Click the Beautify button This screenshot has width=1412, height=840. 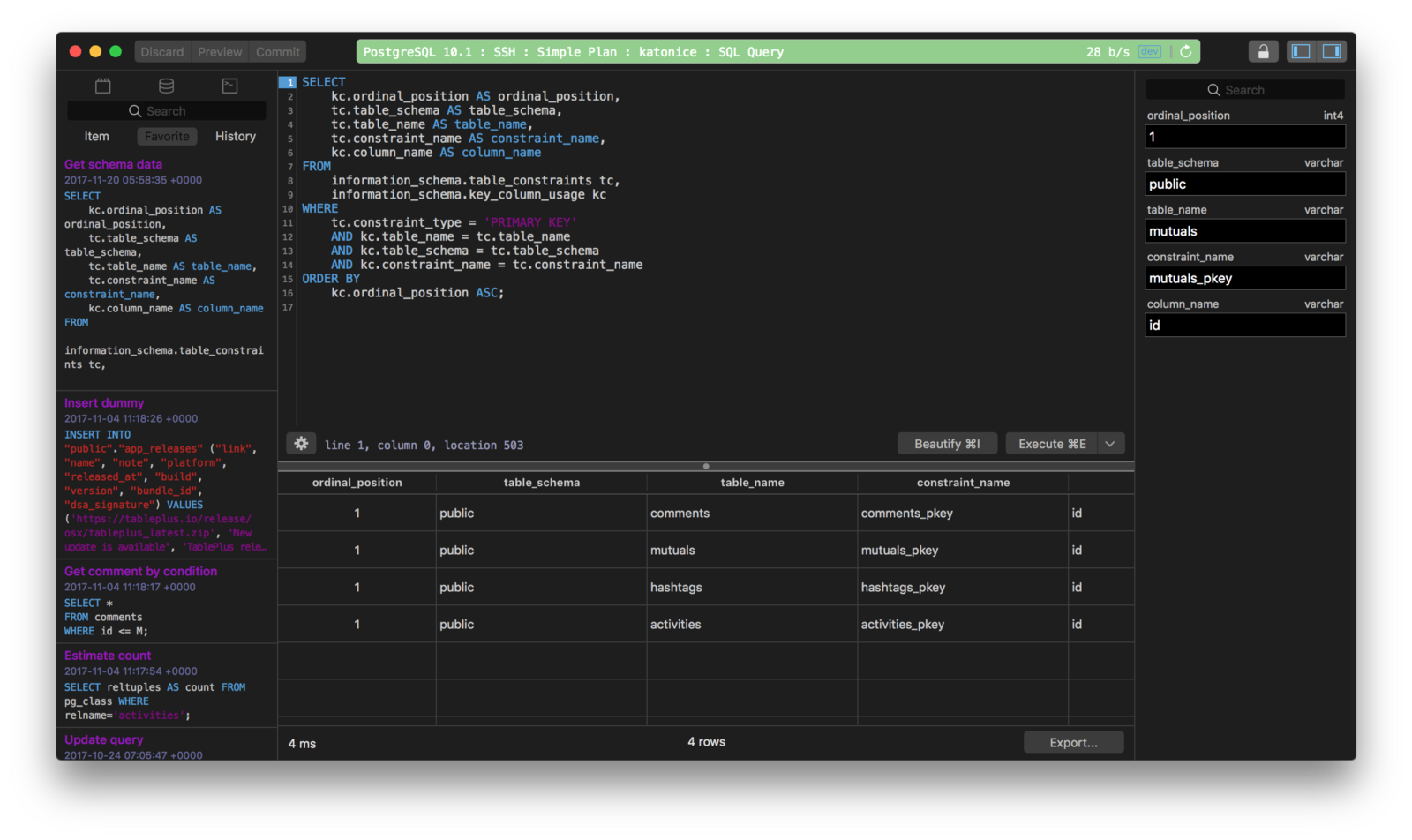pyautogui.click(x=947, y=444)
